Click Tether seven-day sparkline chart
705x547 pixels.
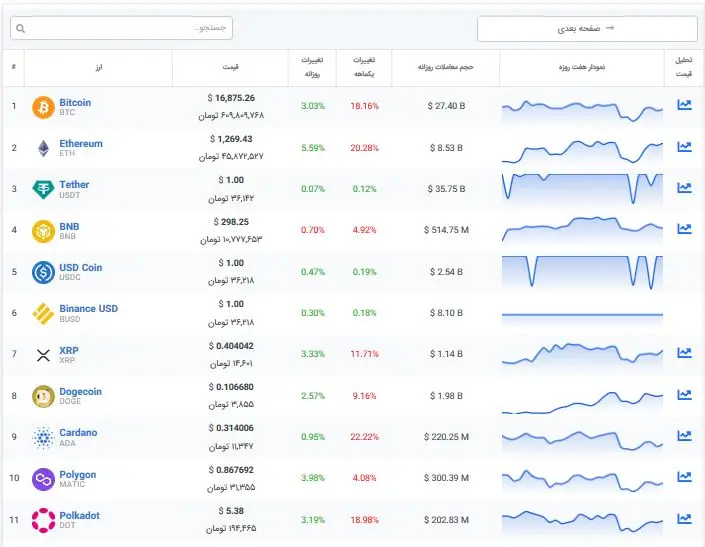click(582, 189)
